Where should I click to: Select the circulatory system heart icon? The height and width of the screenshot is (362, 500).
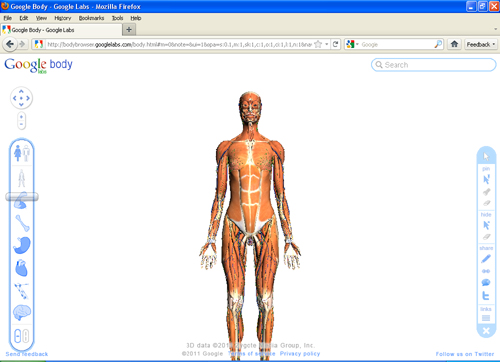[x=22, y=268]
